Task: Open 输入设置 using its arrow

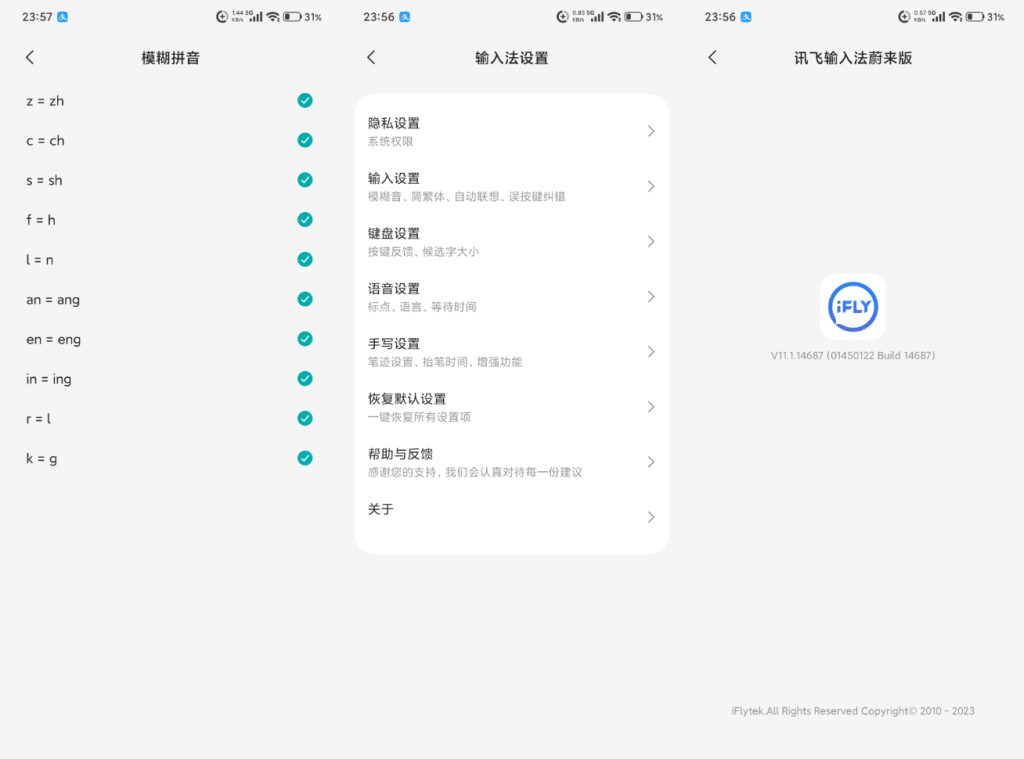Action: pos(651,186)
